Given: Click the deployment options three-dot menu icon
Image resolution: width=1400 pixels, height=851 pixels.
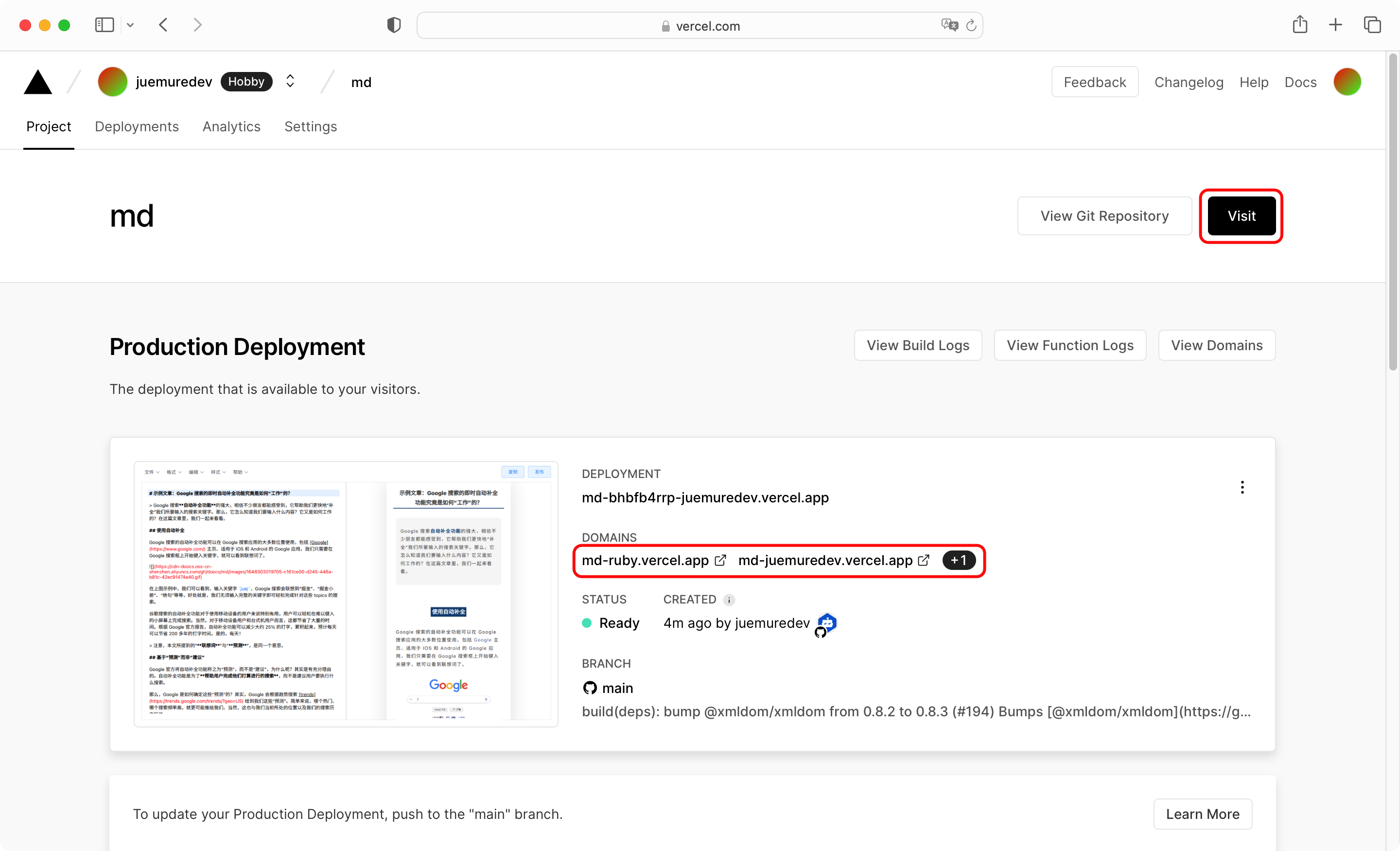Looking at the screenshot, I should (x=1243, y=487).
